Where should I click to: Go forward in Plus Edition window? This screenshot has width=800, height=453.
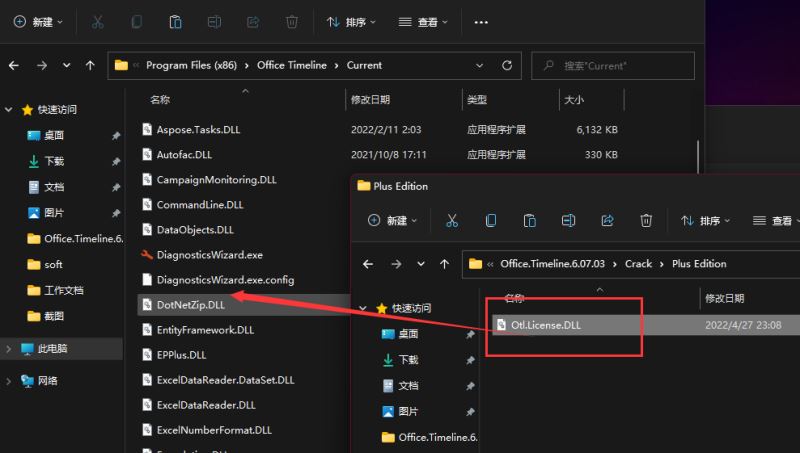pyautogui.click(x=396, y=264)
